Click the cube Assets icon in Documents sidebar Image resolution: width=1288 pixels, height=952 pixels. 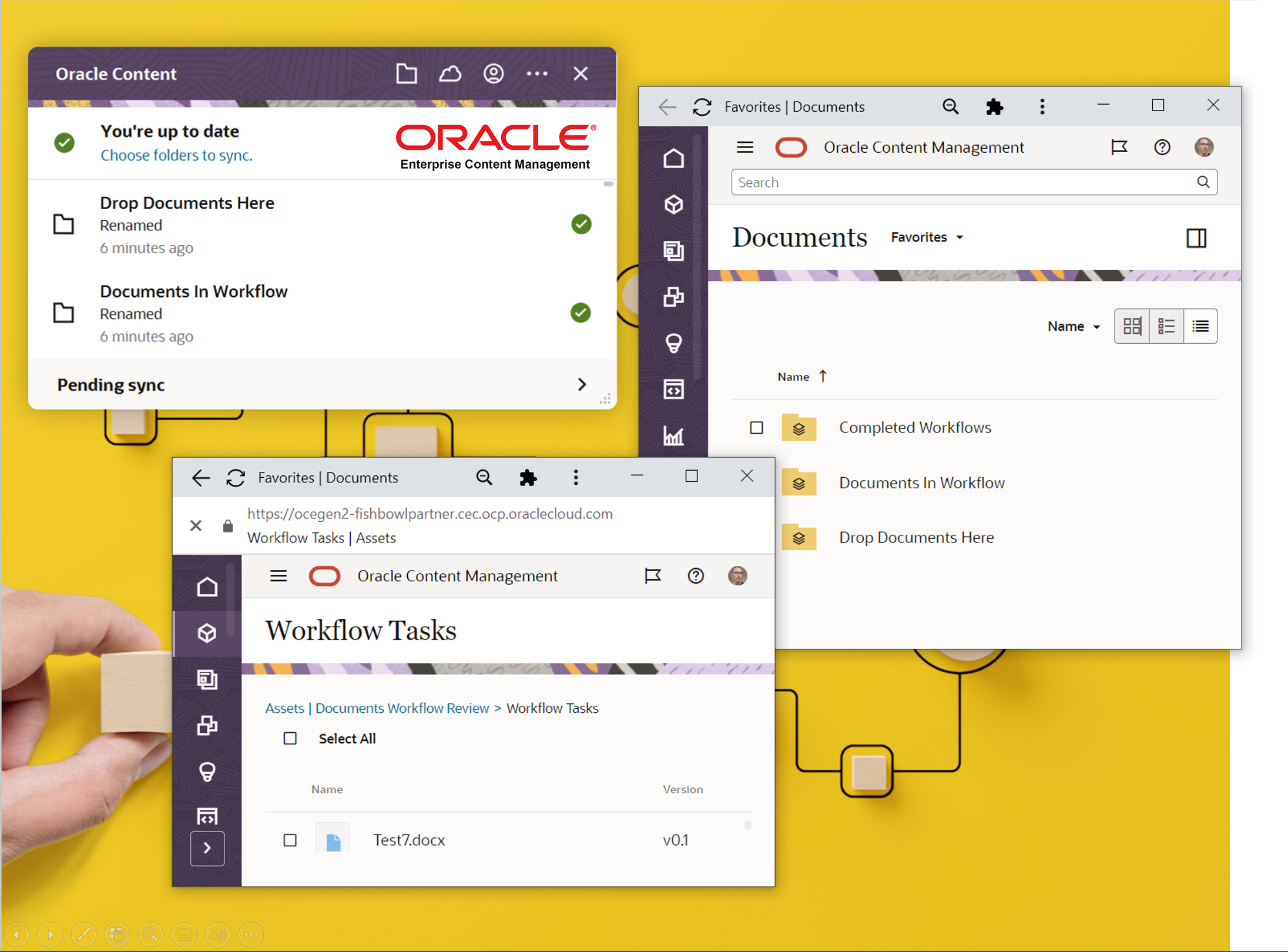673,205
